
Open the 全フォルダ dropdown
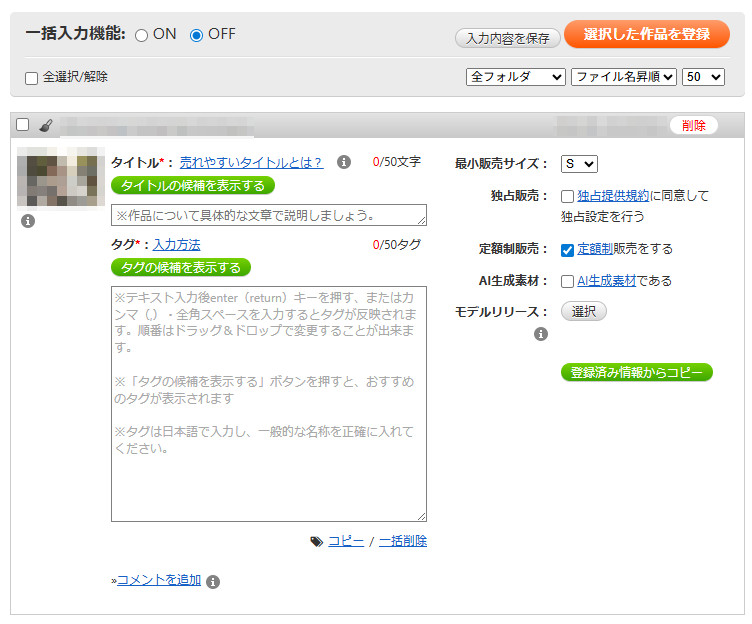tap(515, 77)
